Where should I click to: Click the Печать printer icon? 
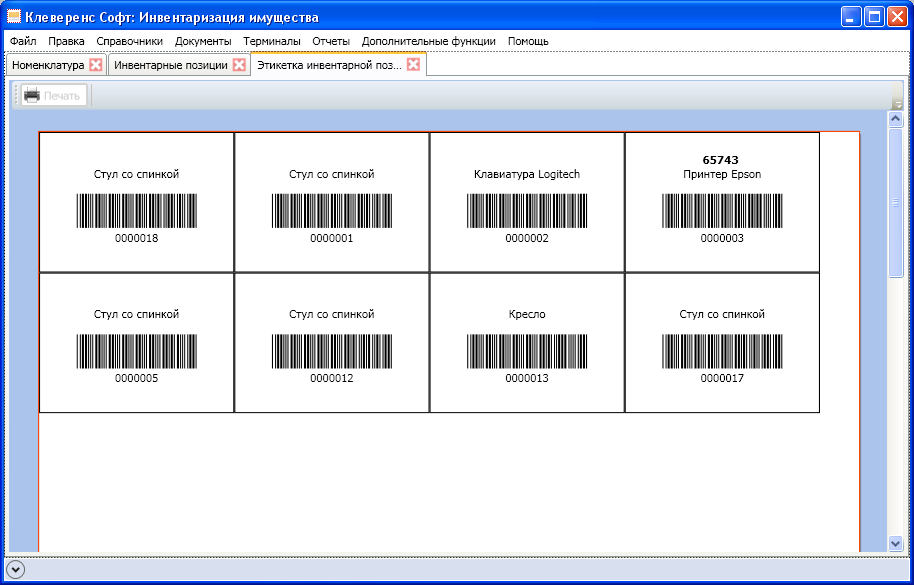pos(32,95)
